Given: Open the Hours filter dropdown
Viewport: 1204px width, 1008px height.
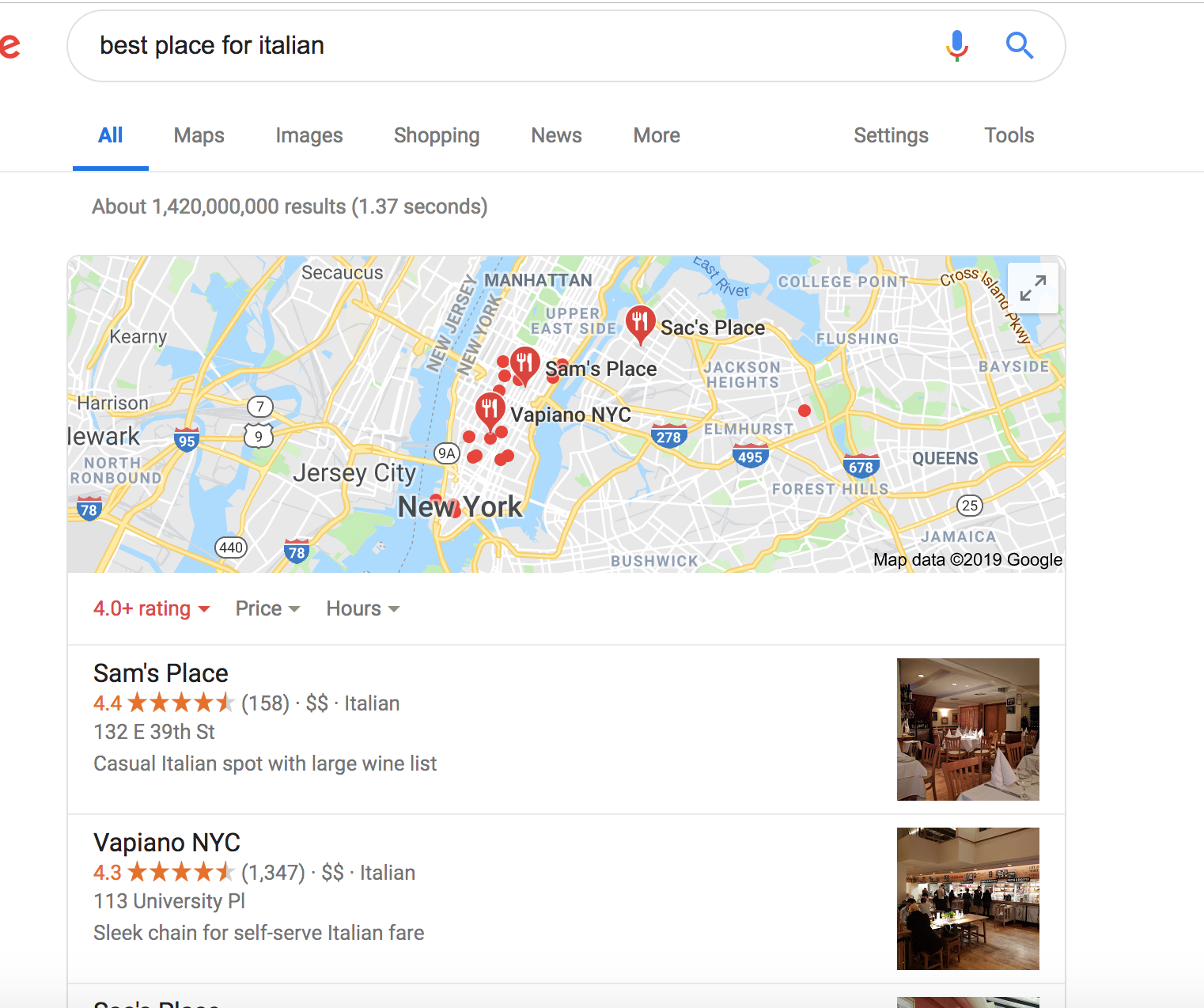Looking at the screenshot, I should [x=363, y=608].
